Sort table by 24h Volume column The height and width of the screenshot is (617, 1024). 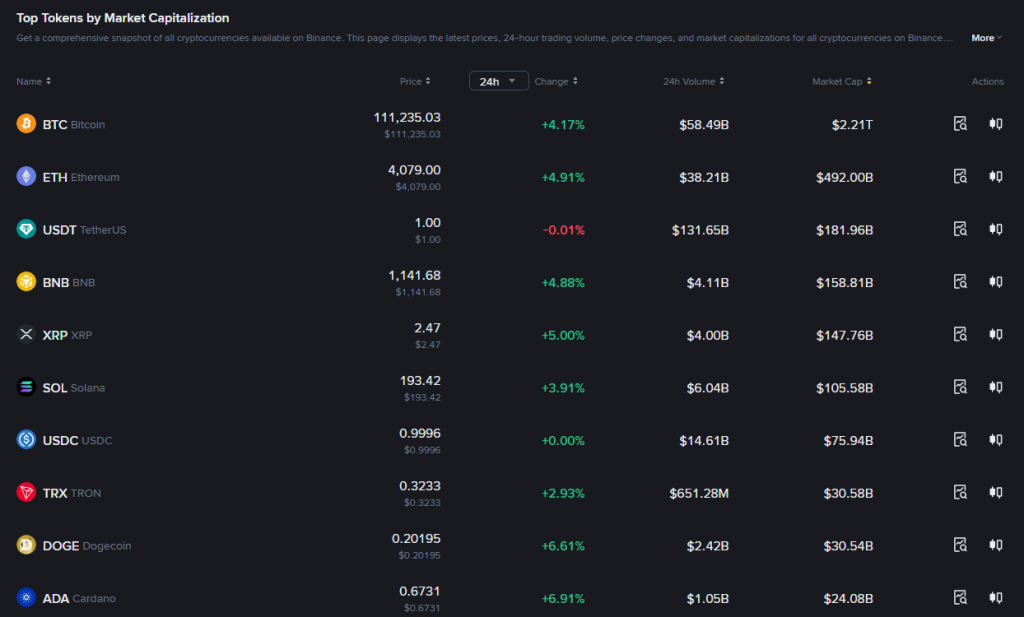tap(694, 82)
